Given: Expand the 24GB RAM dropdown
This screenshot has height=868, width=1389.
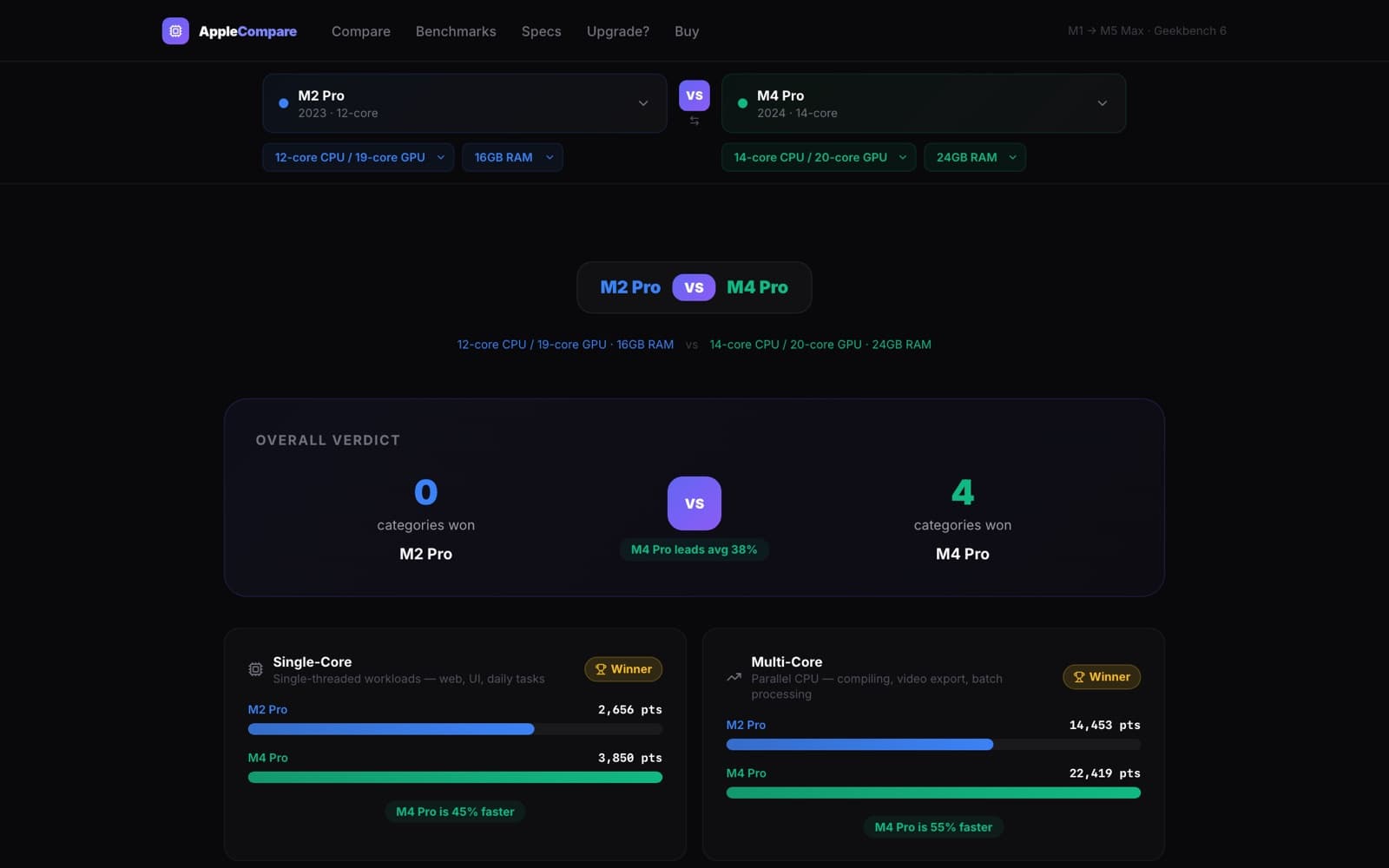Looking at the screenshot, I should tap(975, 157).
